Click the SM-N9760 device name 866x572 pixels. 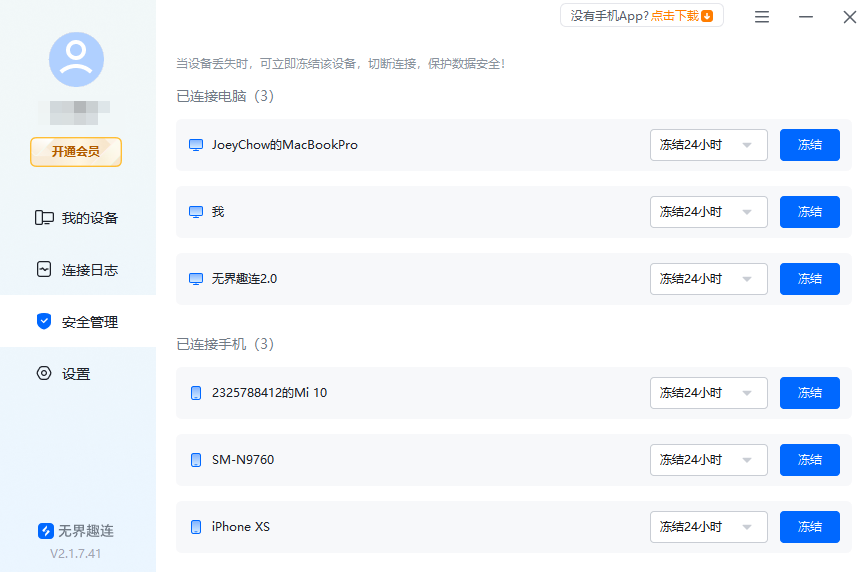pyautogui.click(x=243, y=459)
